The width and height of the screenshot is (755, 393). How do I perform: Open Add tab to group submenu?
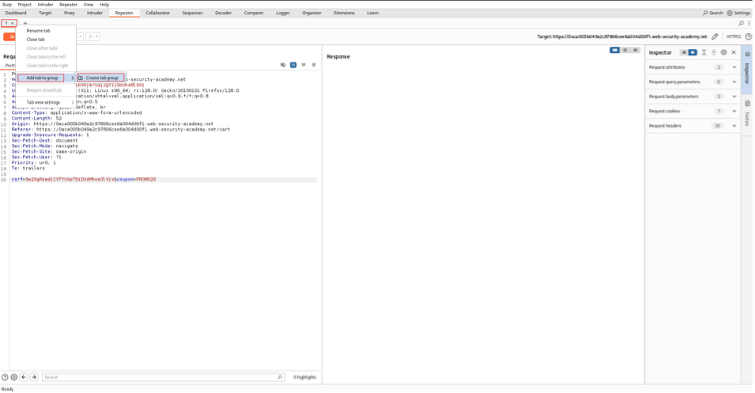point(46,78)
